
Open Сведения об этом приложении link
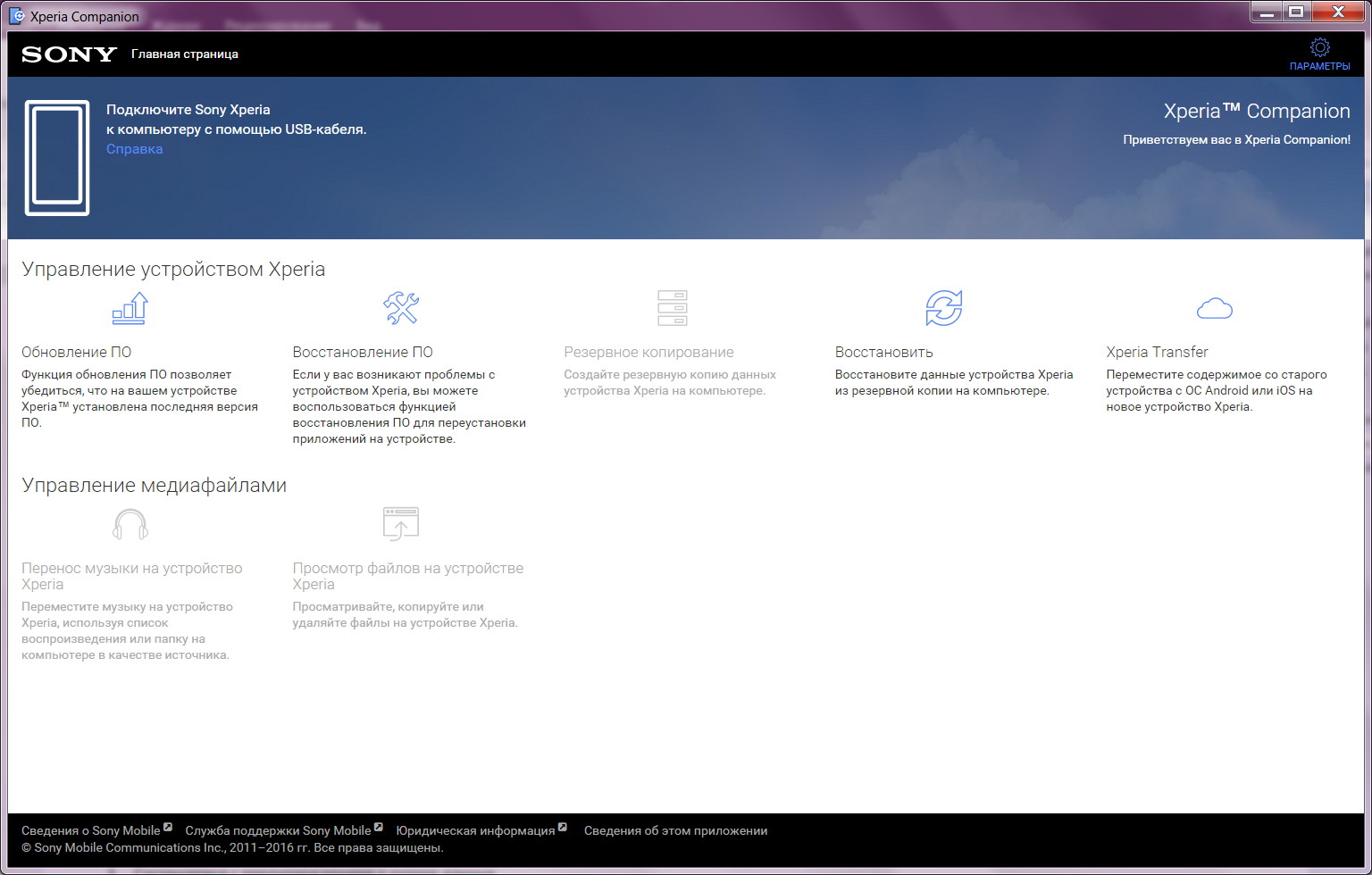coord(675,830)
